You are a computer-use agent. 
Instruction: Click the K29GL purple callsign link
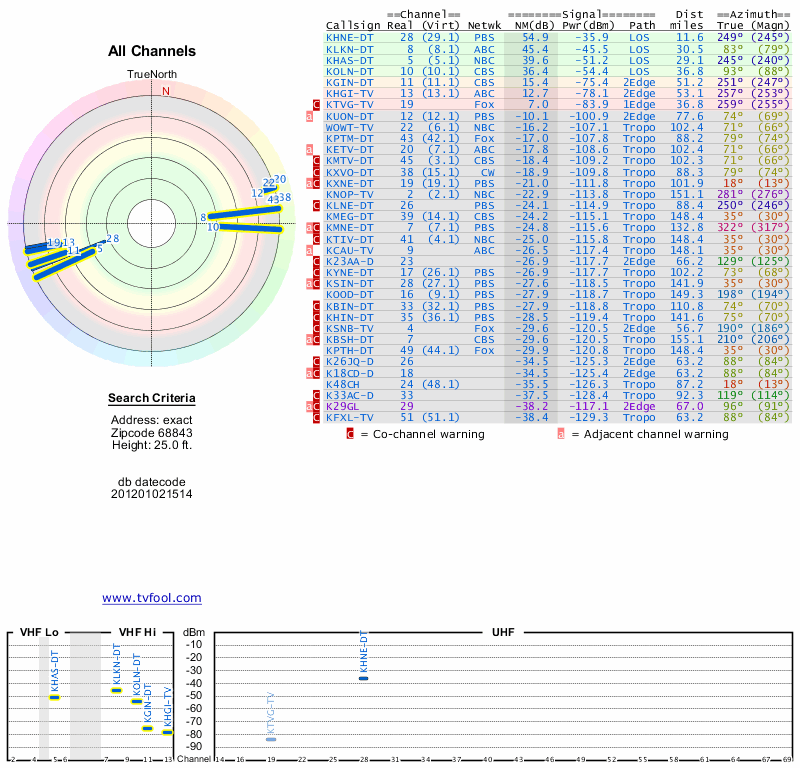tap(343, 406)
